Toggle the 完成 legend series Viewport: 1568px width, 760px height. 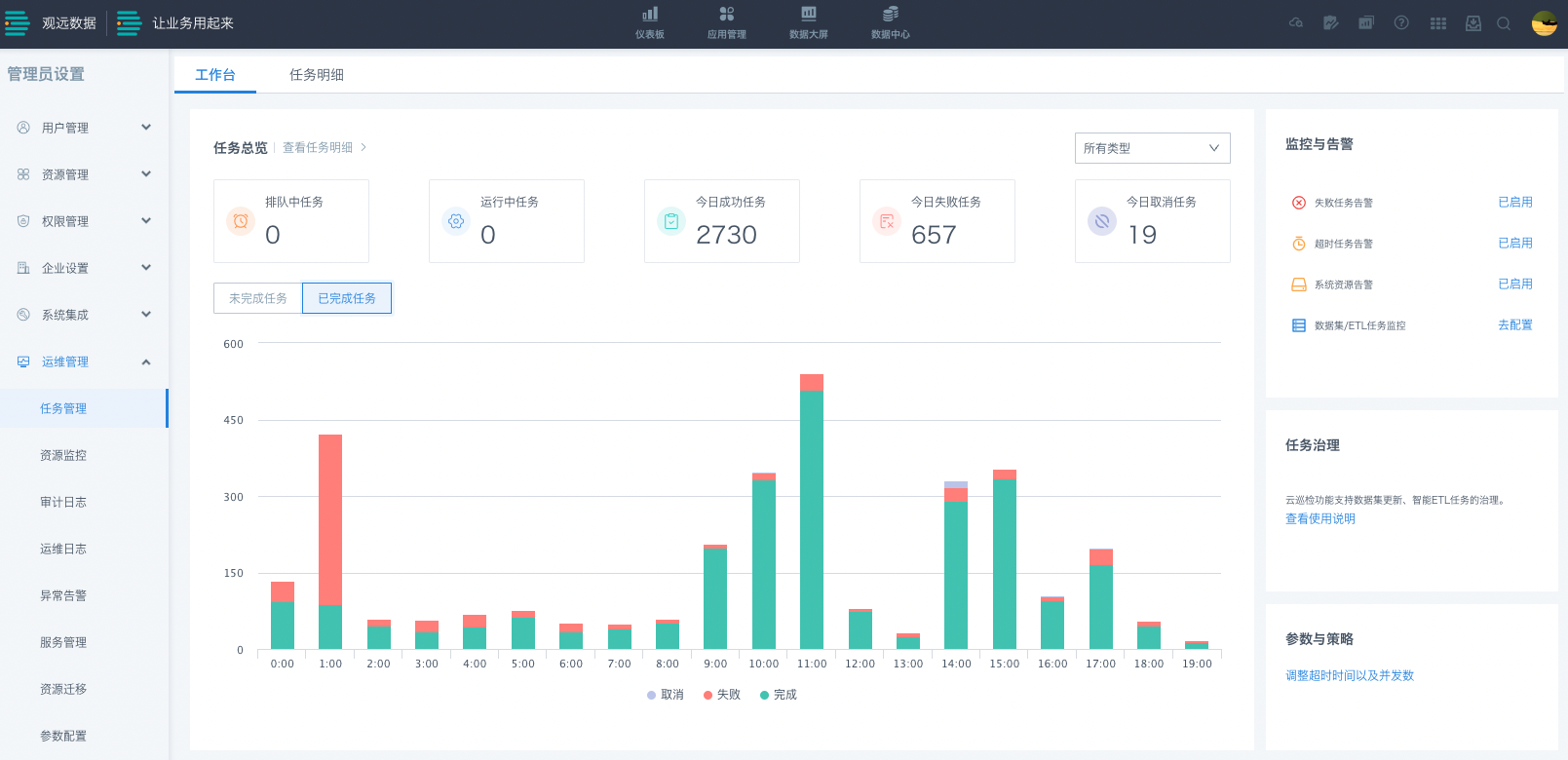[779, 695]
